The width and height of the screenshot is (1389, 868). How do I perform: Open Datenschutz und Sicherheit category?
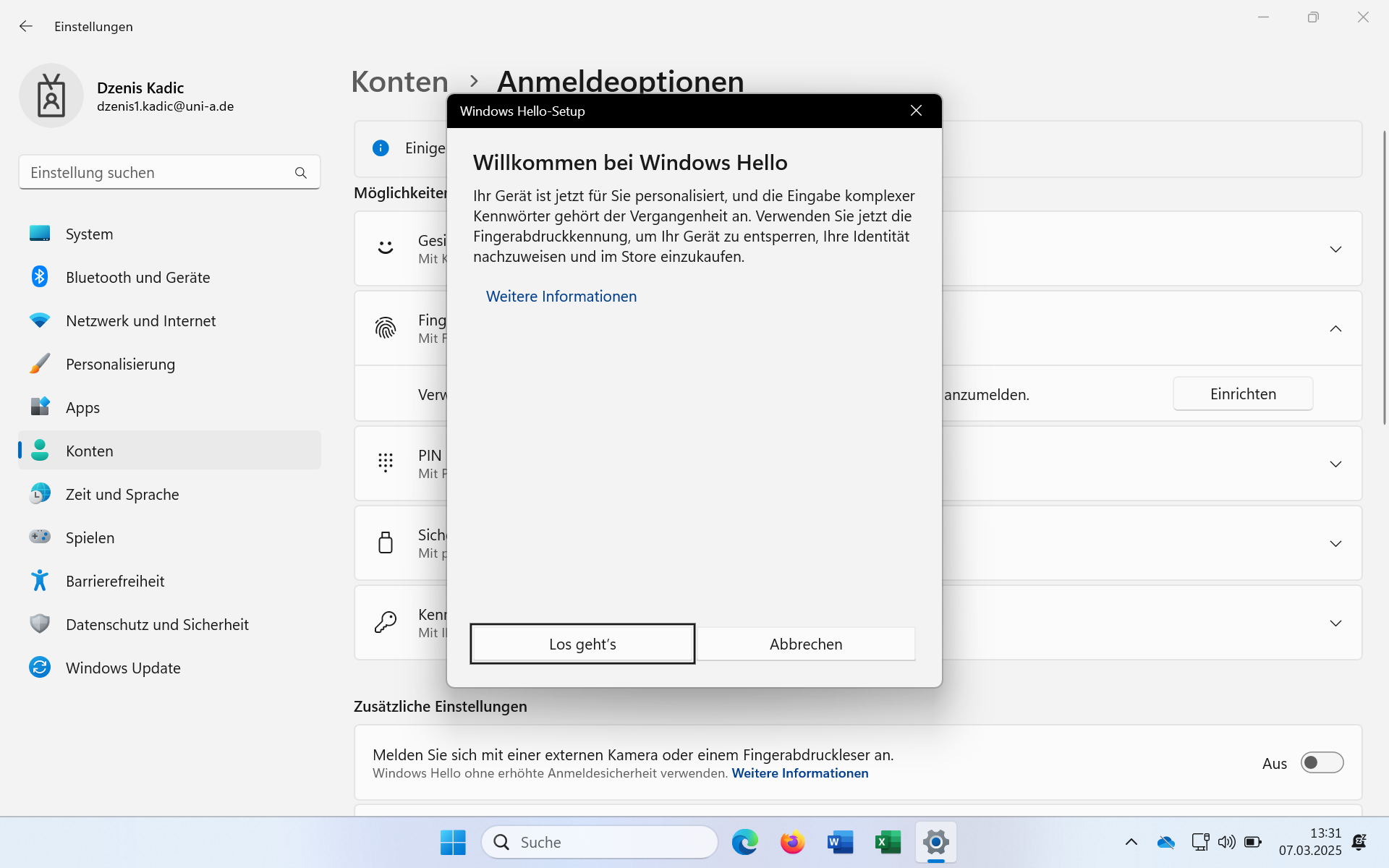click(169, 624)
